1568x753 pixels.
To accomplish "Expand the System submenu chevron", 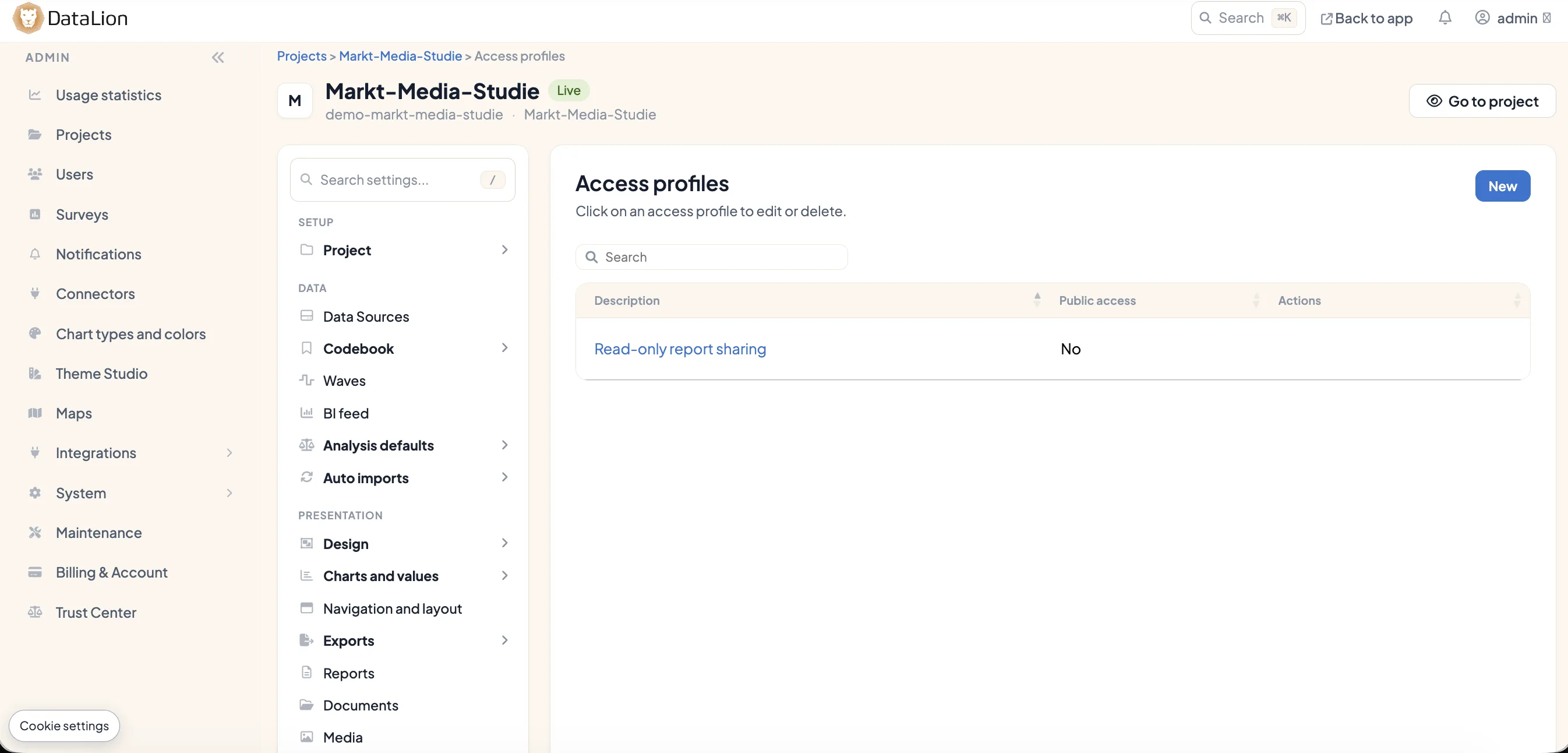I will coord(229,493).
